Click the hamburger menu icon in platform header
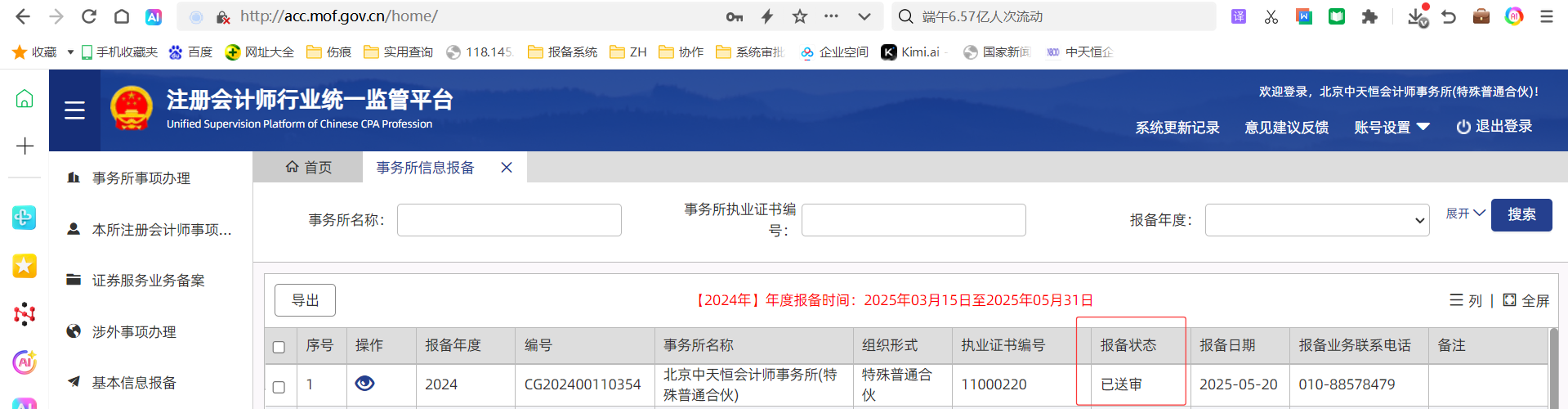Viewport: 1568px width, 409px height. (x=74, y=110)
